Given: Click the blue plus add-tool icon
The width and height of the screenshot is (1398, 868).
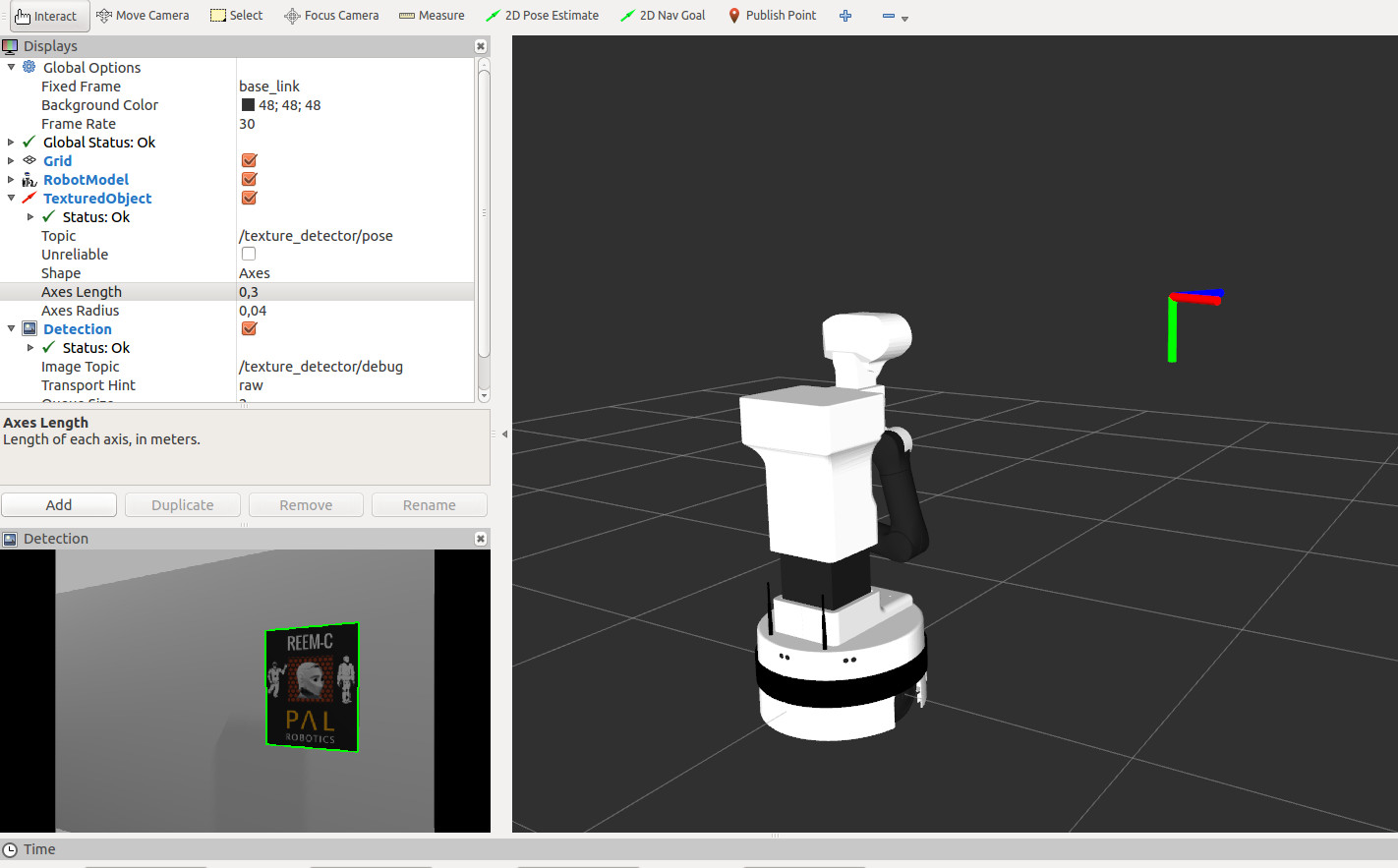Looking at the screenshot, I should click(845, 16).
